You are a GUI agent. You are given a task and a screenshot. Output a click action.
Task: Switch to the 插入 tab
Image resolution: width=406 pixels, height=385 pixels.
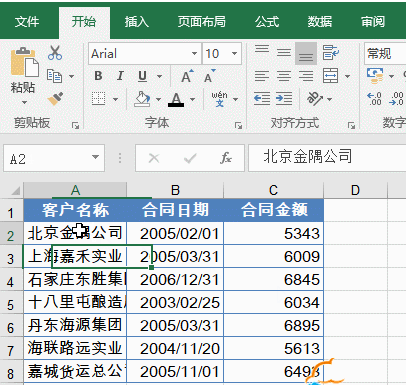coord(137,22)
